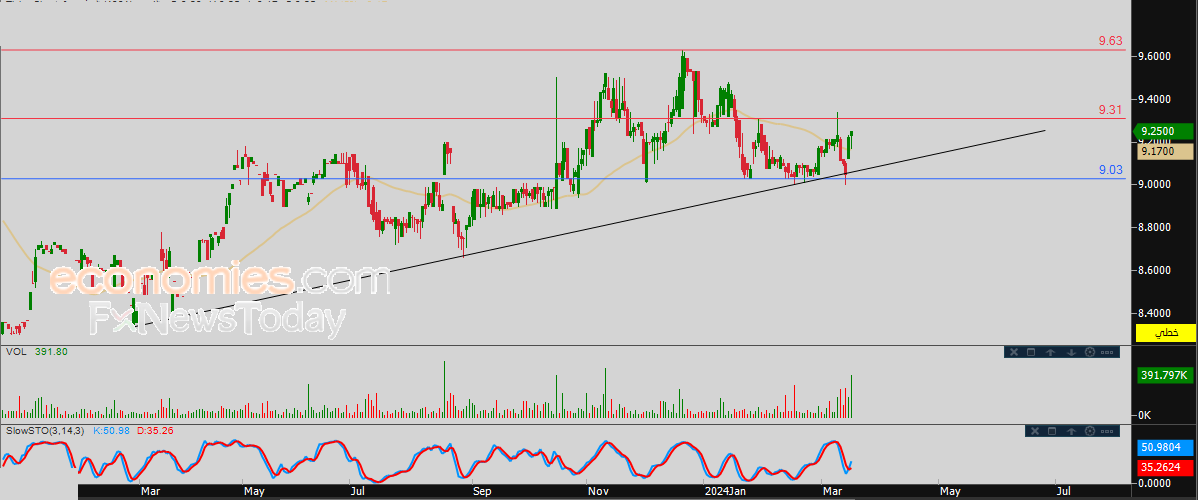Image resolution: width=1198 pixels, height=500 pixels.
Task: Click the K:50.98 stochastic value
Action: pyautogui.click(x=111, y=430)
